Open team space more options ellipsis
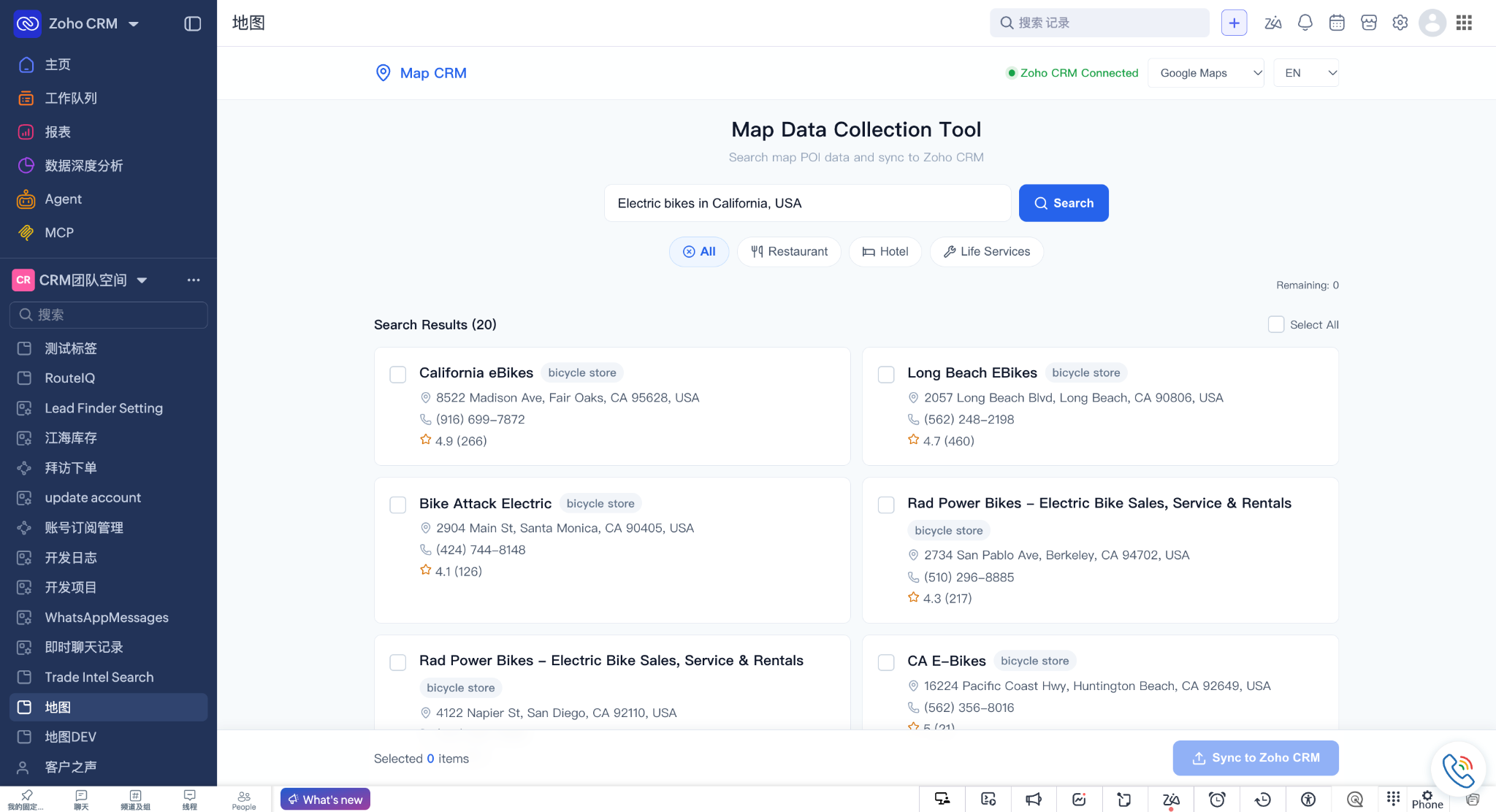 point(194,280)
